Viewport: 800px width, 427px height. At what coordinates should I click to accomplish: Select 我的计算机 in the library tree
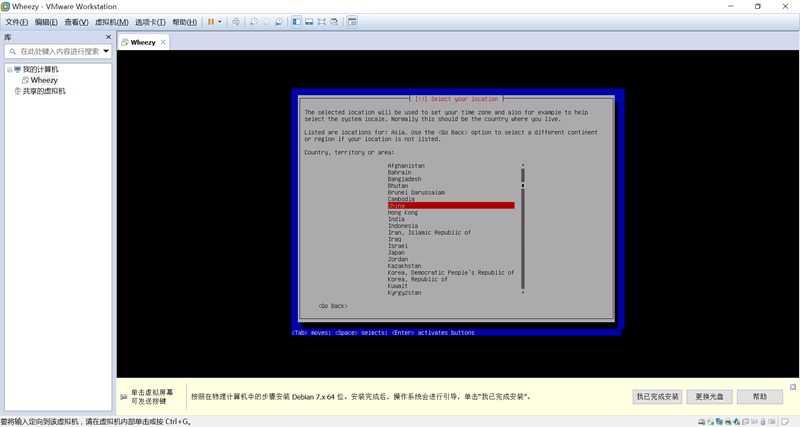click(40, 69)
